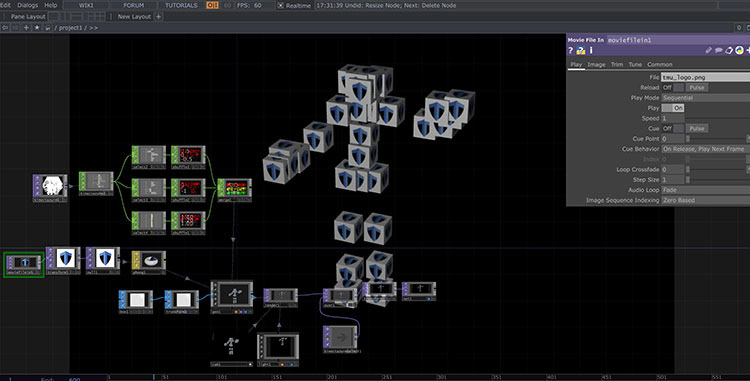
Task: Select the cam1 camera node
Action: pos(232,349)
